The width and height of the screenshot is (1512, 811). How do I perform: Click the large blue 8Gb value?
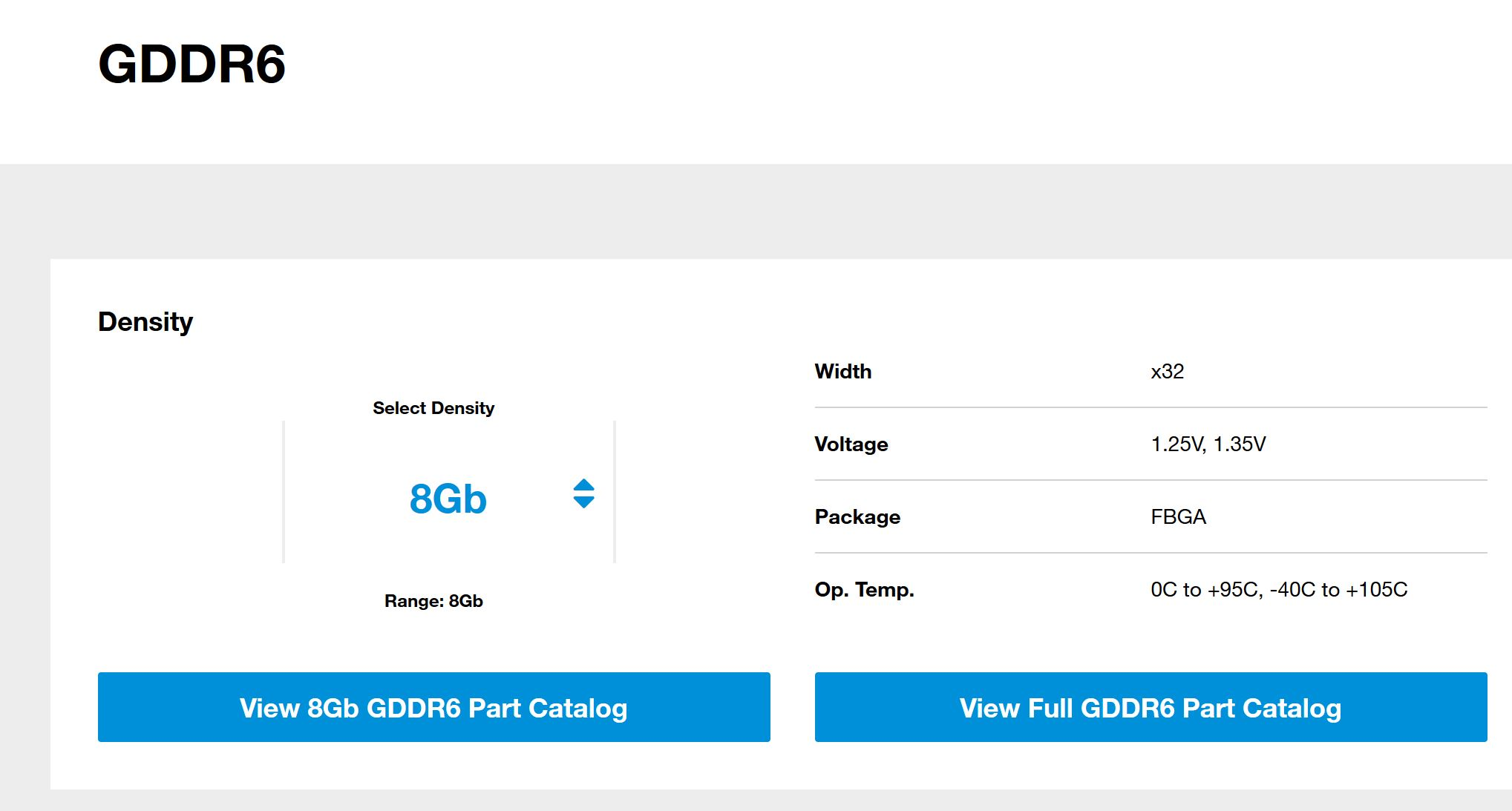[448, 499]
